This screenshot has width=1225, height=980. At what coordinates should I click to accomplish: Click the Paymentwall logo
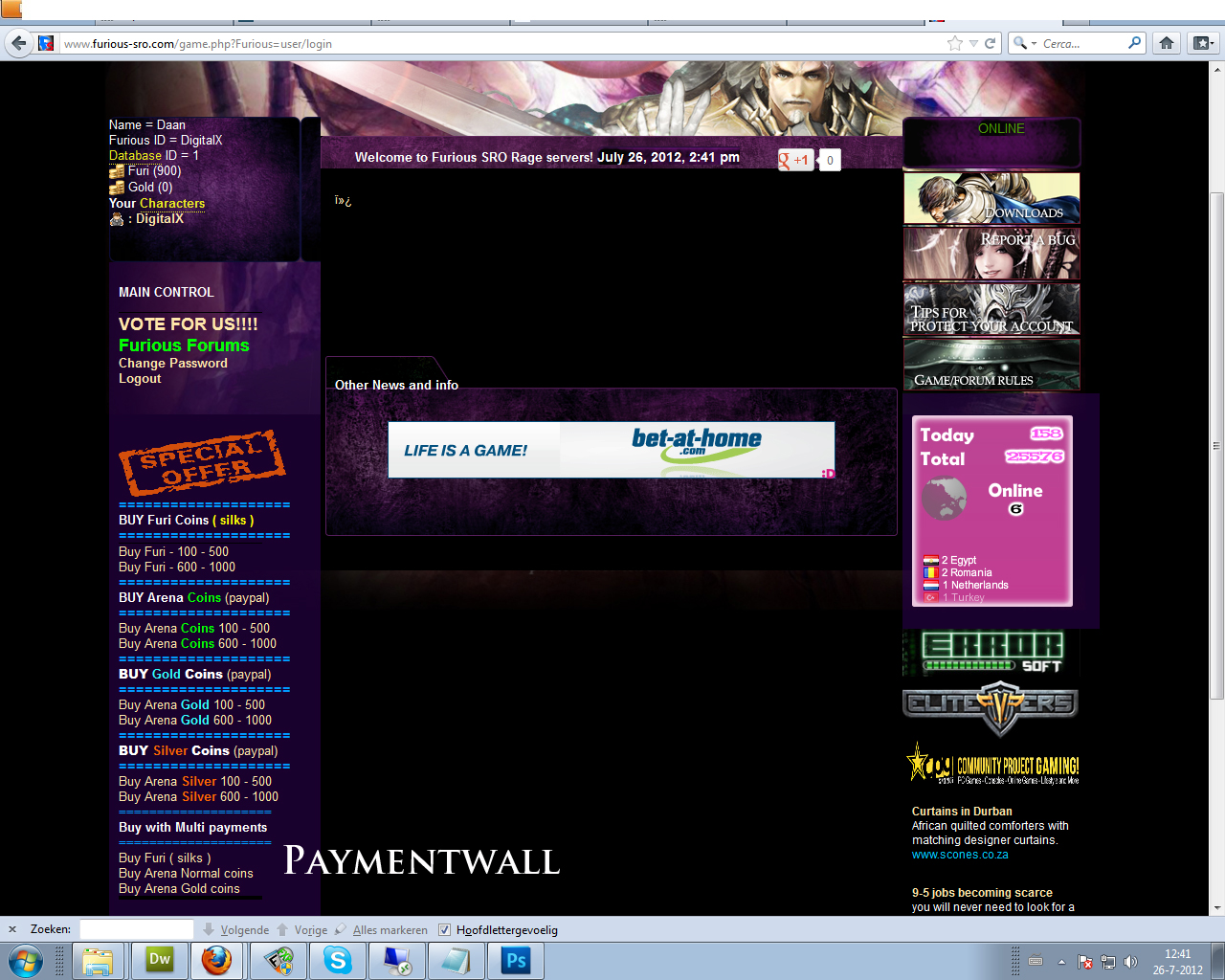point(421,861)
